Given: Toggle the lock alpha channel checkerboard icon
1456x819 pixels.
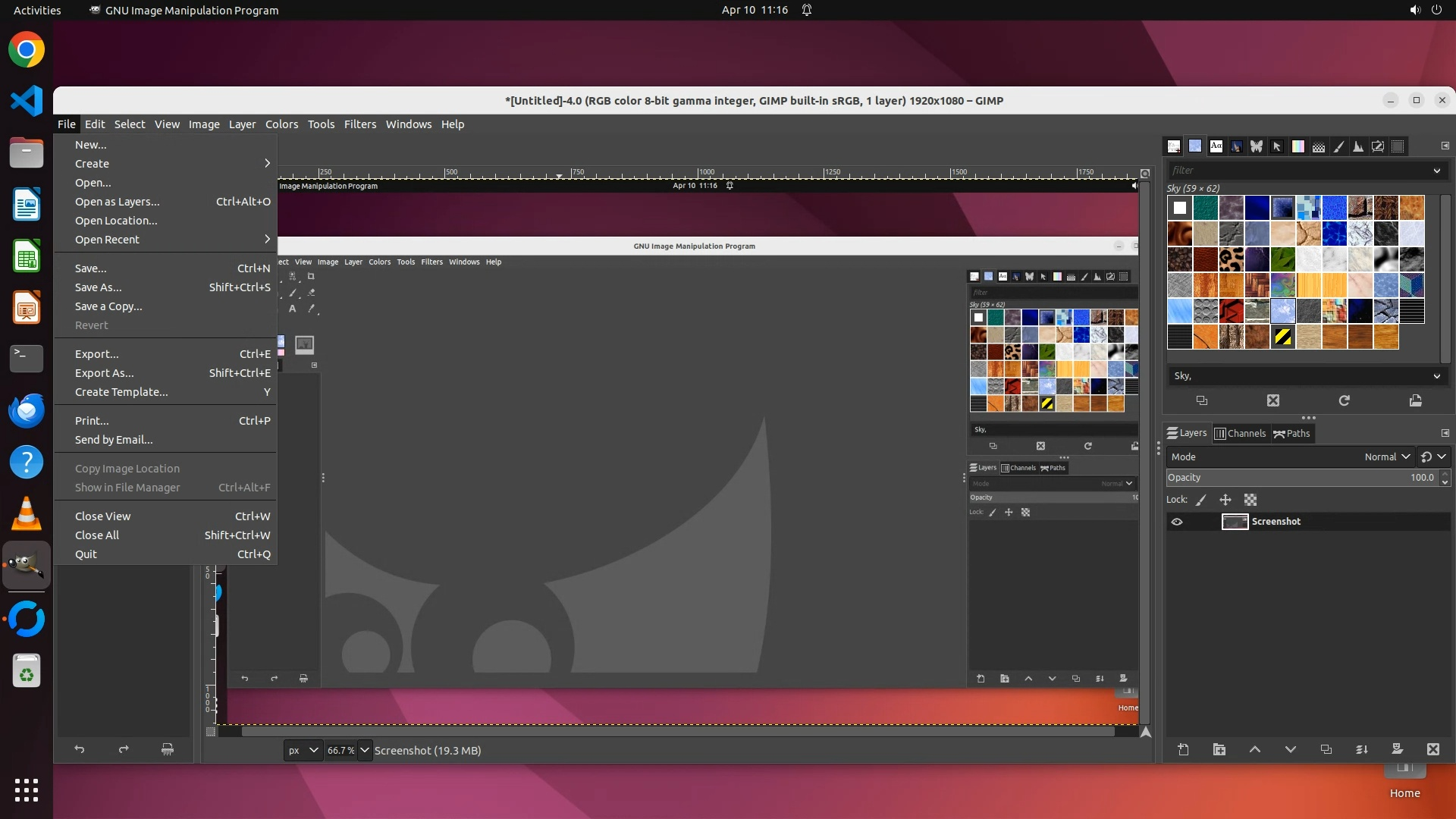Looking at the screenshot, I should [x=1250, y=500].
